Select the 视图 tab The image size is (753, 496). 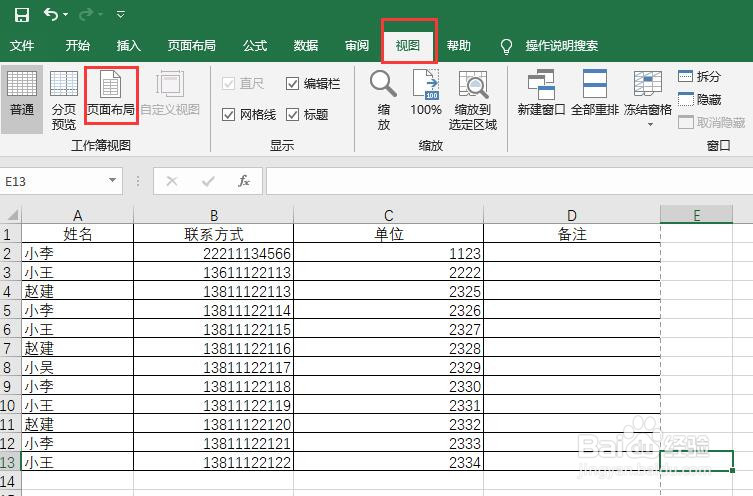tap(408, 46)
